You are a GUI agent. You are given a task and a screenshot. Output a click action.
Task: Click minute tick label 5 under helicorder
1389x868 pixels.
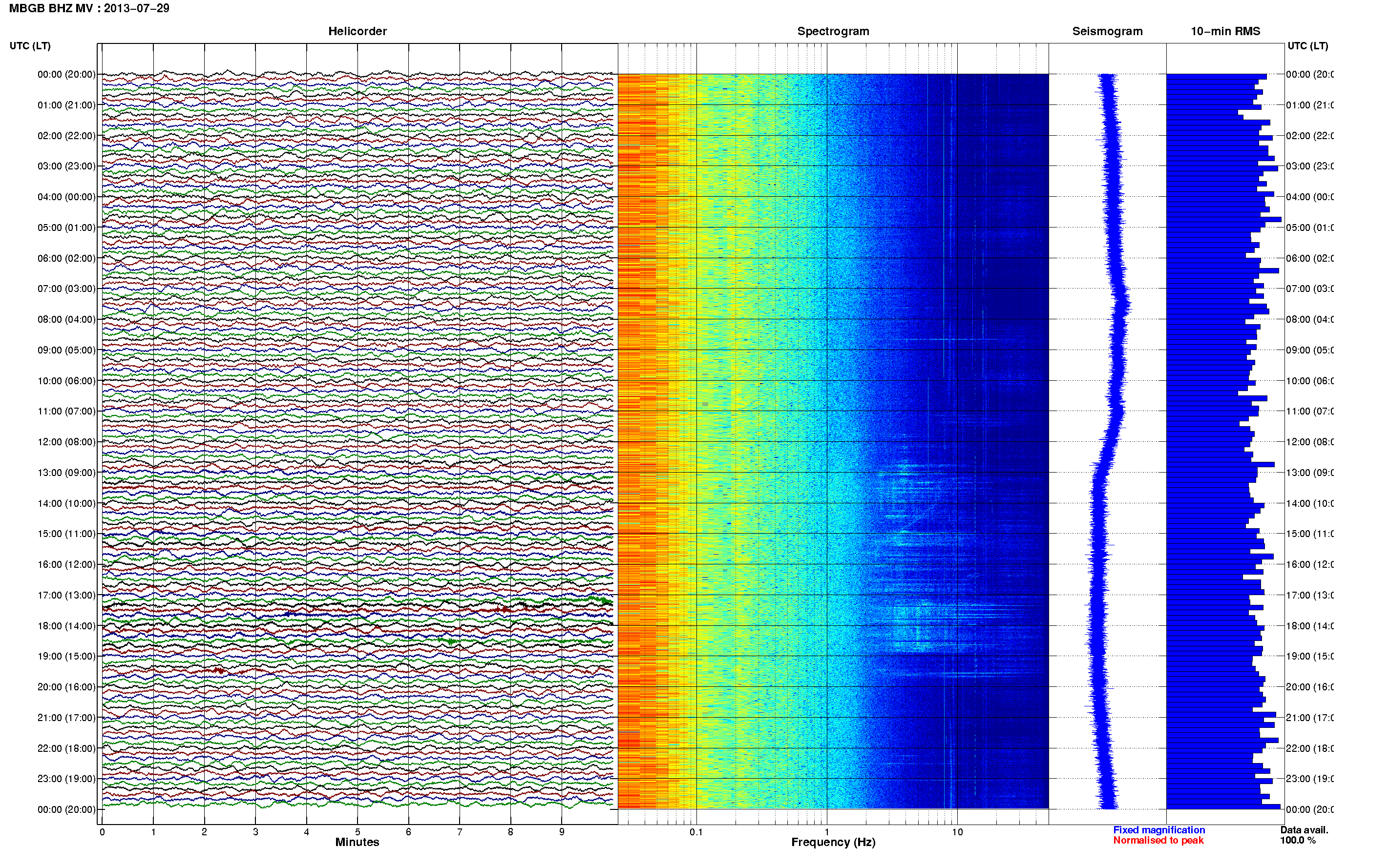[357, 832]
